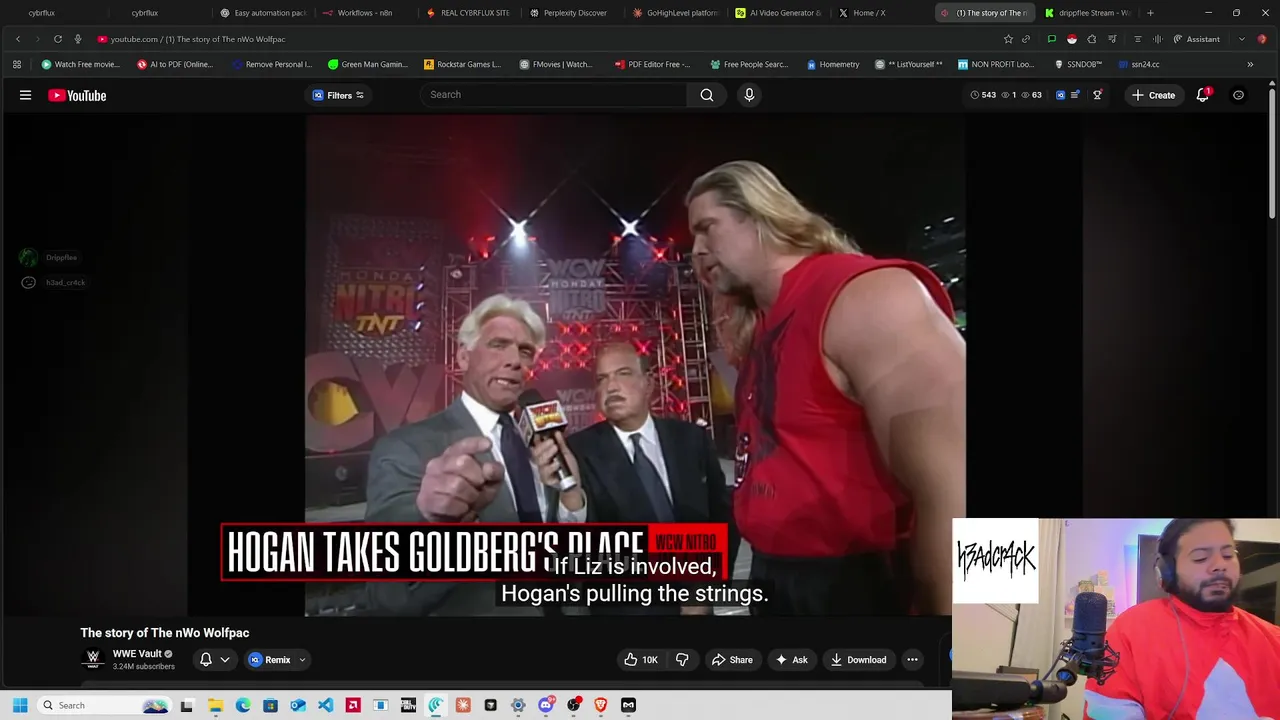
Task: Open the WWE Vault channel avatar
Action: (x=93, y=659)
